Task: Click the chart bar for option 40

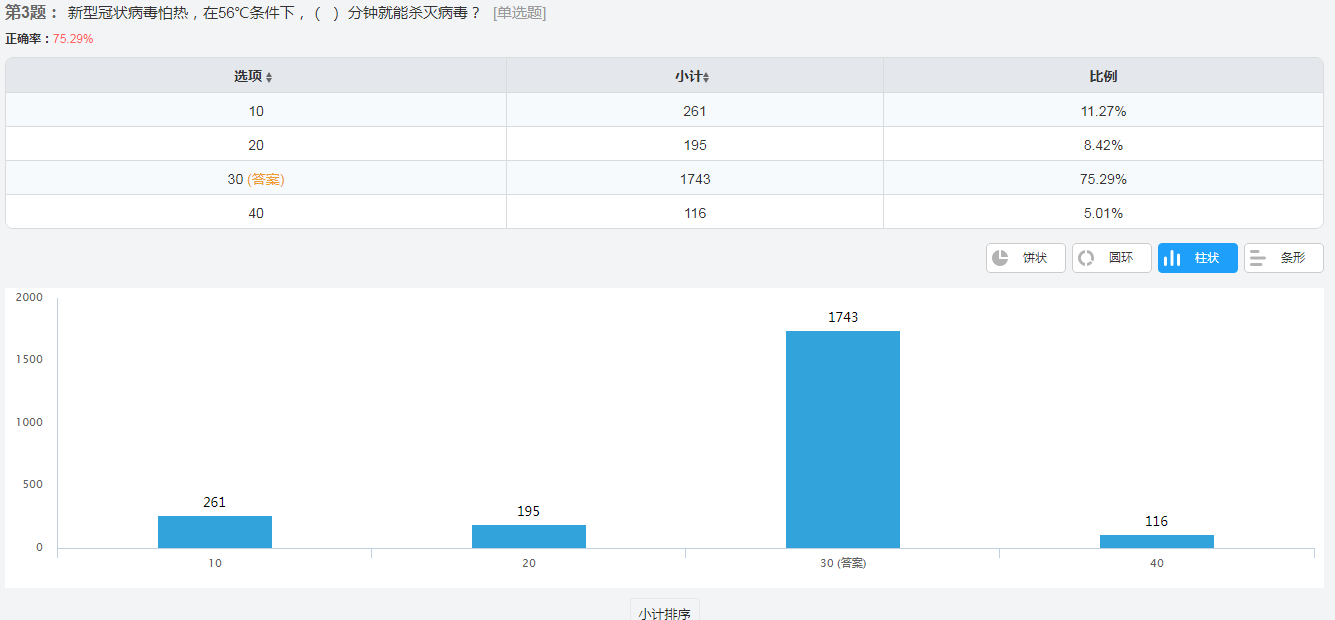Action: pyautogui.click(x=1156, y=541)
